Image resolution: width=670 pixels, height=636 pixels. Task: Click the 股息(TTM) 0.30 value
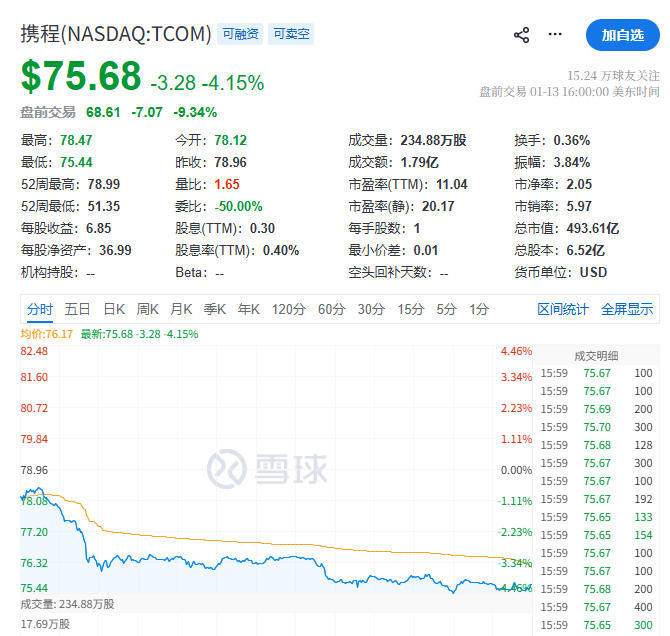262,228
